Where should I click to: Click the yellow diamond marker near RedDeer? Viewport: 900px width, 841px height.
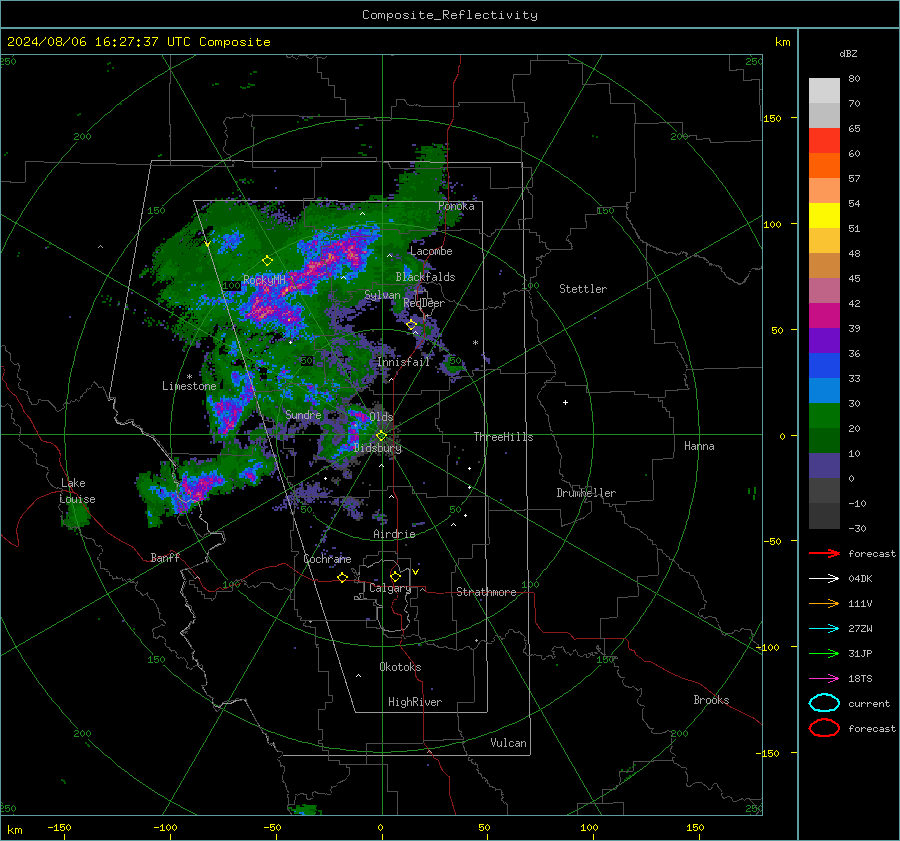click(412, 325)
